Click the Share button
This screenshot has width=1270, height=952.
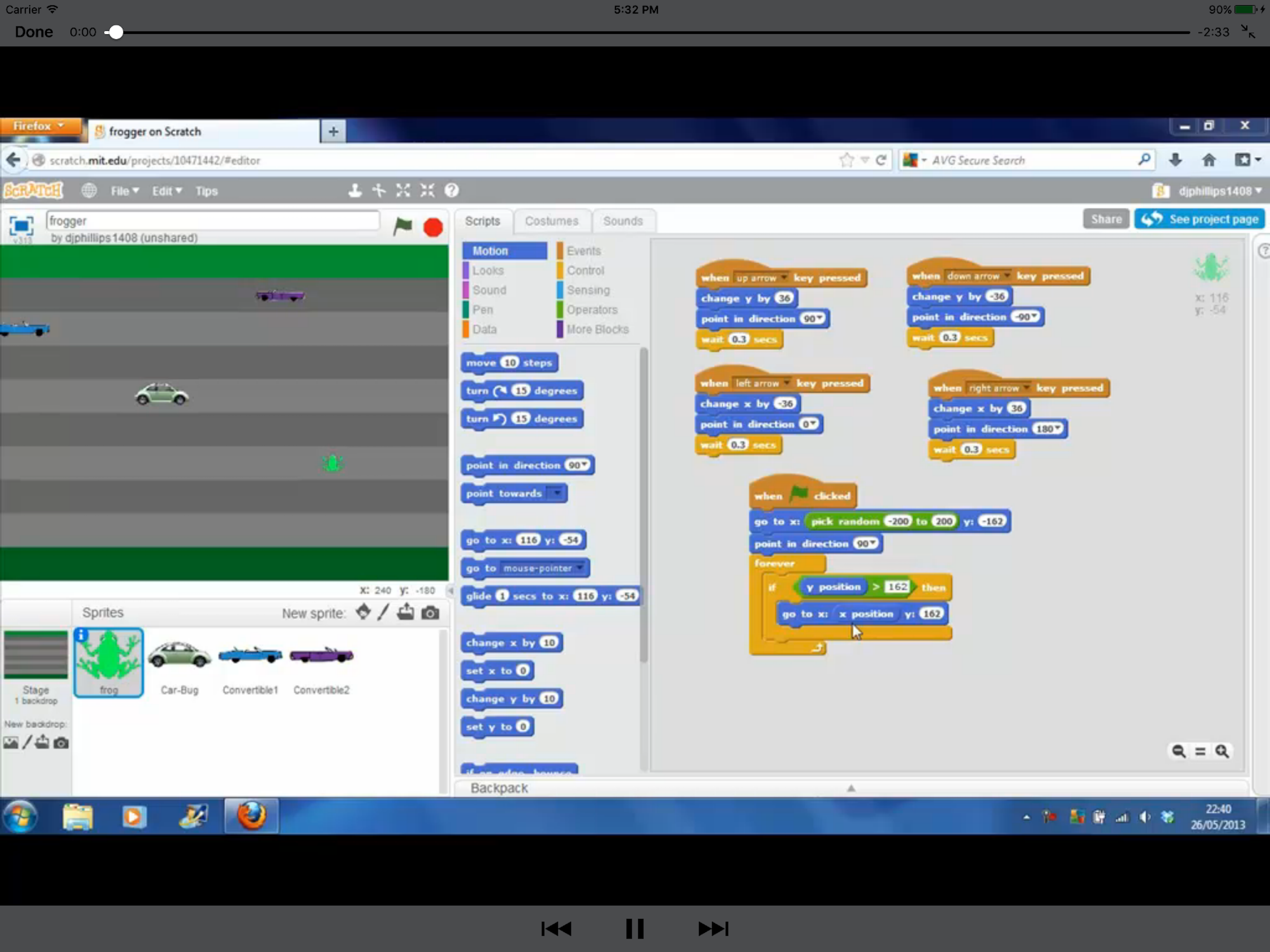click(1106, 219)
